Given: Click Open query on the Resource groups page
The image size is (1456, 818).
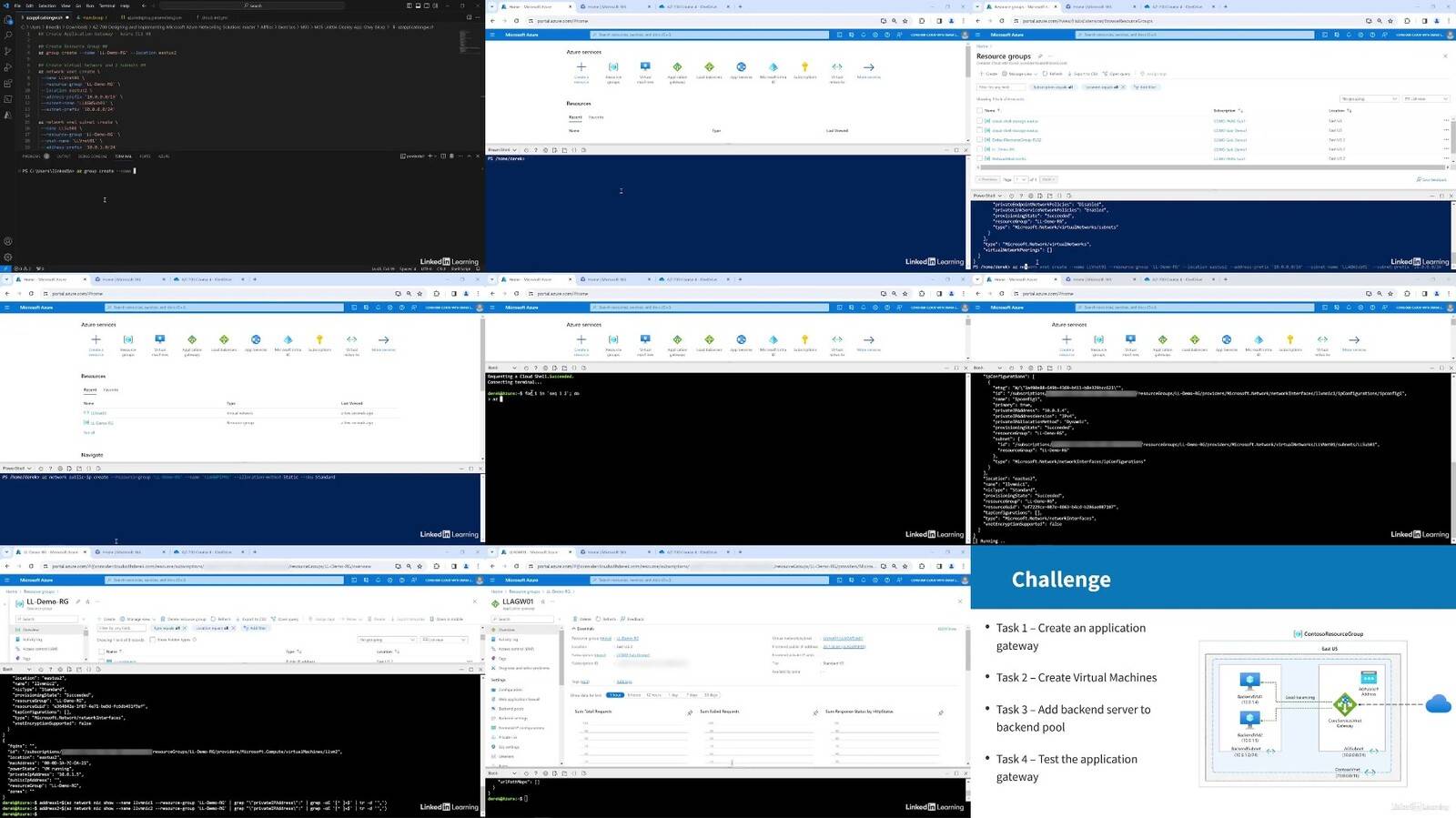Looking at the screenshot, I should pyautogui.click(x=1117, y=74).
